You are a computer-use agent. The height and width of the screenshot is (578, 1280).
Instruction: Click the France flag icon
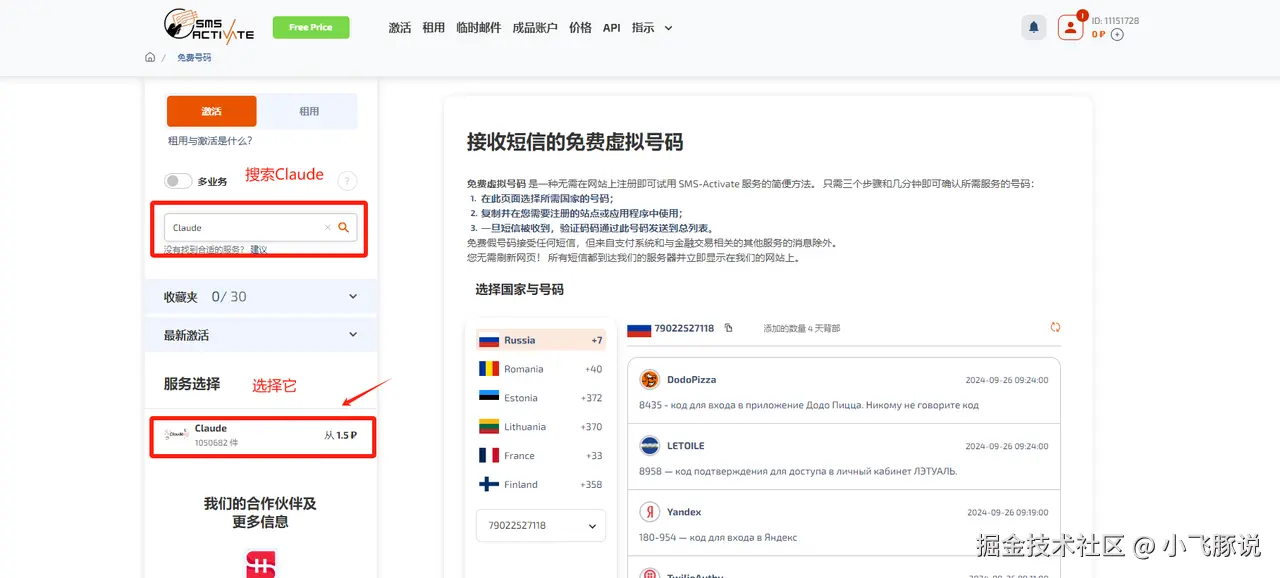click(x=489, y=456)
